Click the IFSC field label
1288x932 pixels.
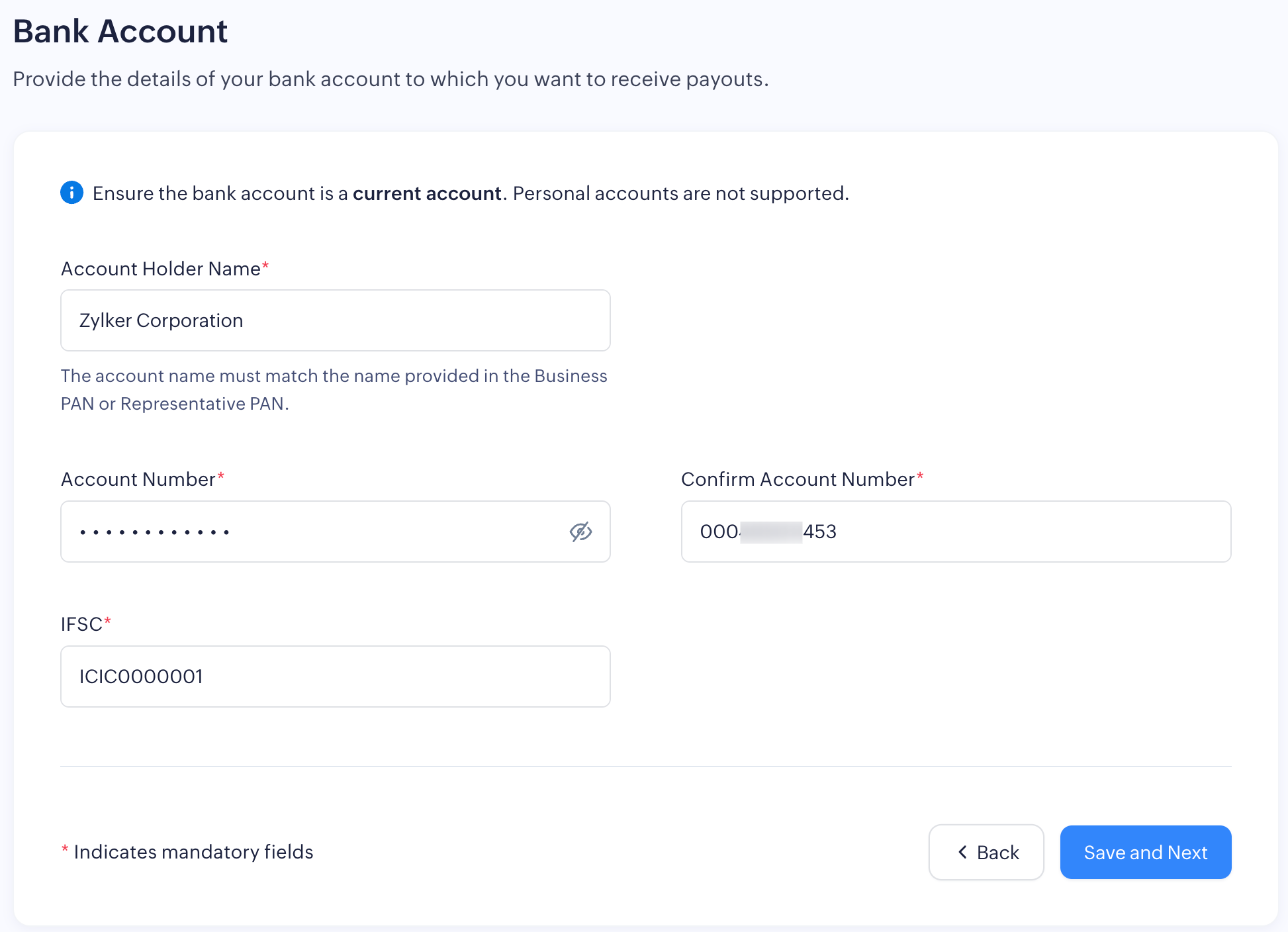81,624
